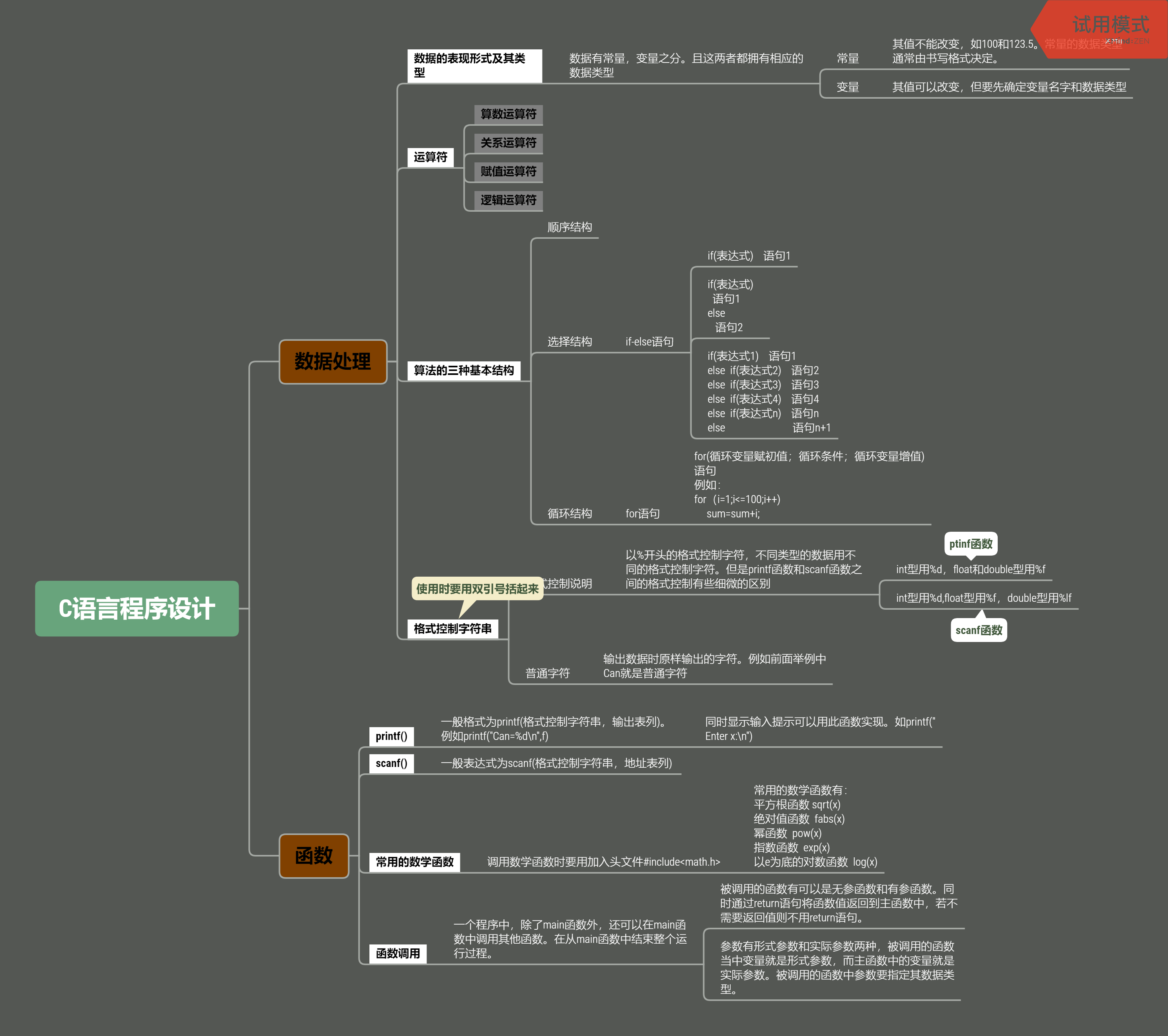Select the 运算符 subtopic

pos(430,157)
